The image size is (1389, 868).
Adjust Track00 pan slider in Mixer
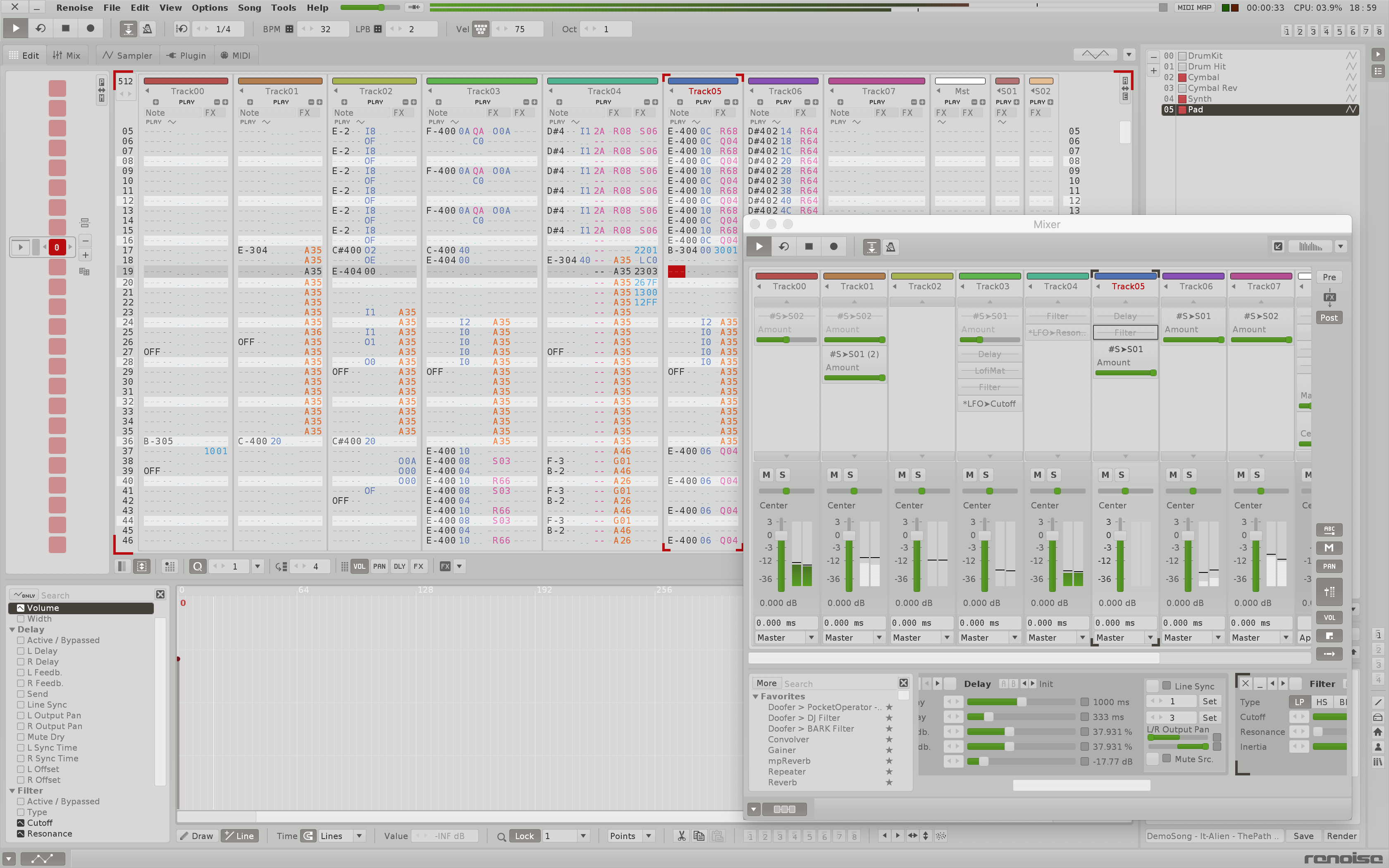(x=786, y=491)
